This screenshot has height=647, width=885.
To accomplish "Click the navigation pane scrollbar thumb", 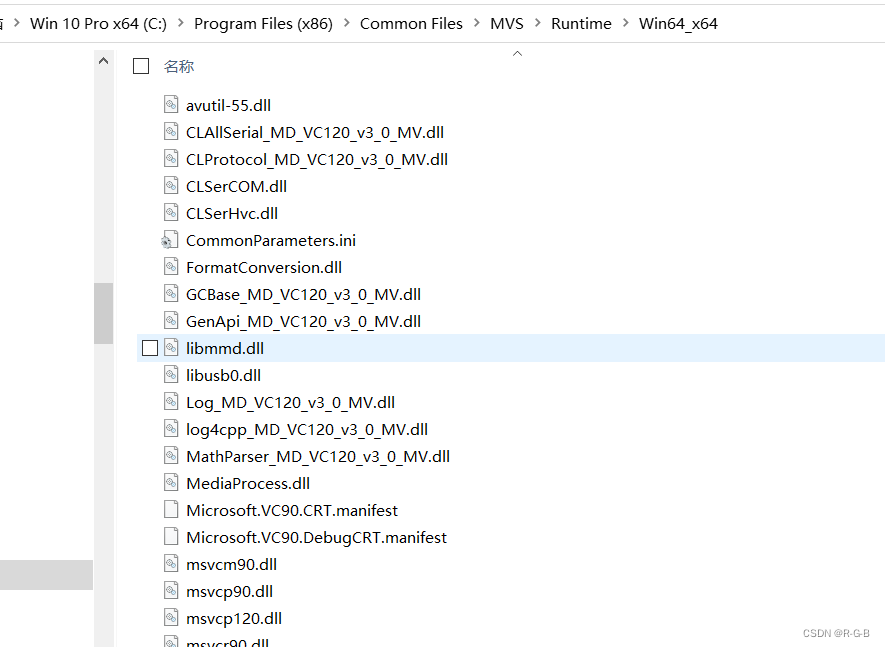I will pyautogui.click(x=103, y=313).
